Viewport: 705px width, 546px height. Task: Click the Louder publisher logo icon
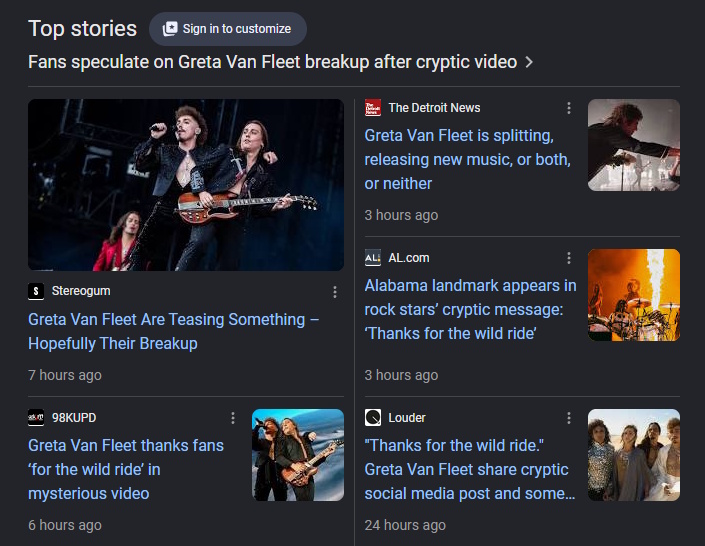pyautogui.click(x=373, y=418)
